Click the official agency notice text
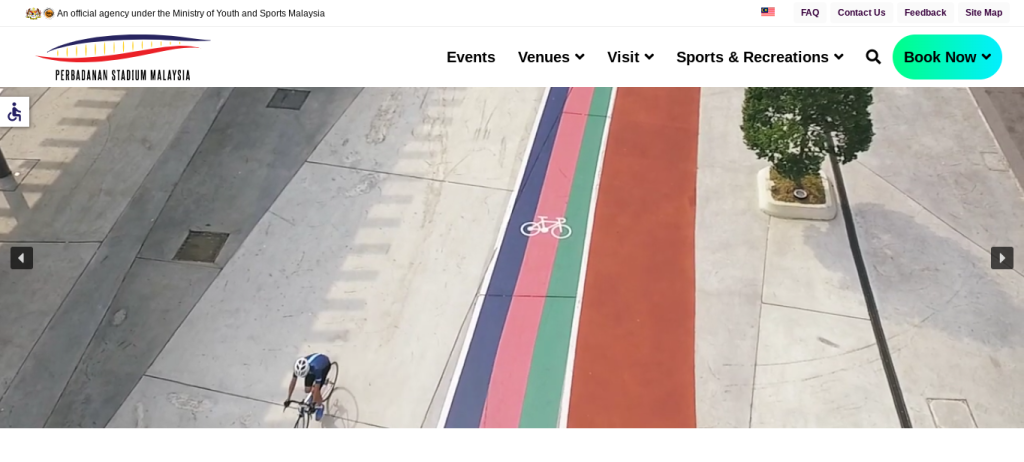Viewport: 1024px width, 462px height. tap(190, 13)
